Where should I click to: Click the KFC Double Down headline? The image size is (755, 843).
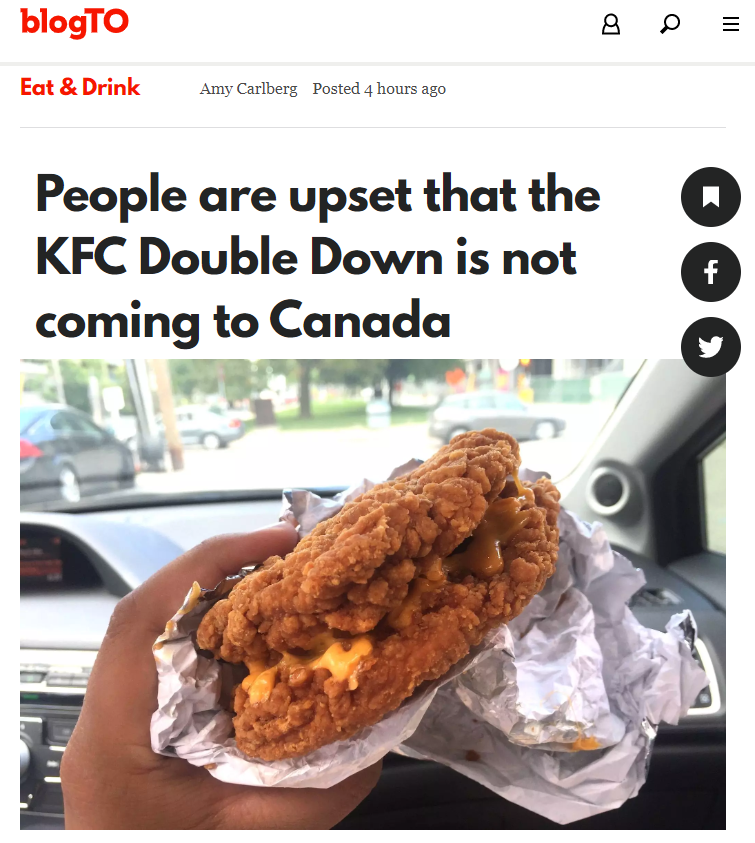[x=317, y=257]
